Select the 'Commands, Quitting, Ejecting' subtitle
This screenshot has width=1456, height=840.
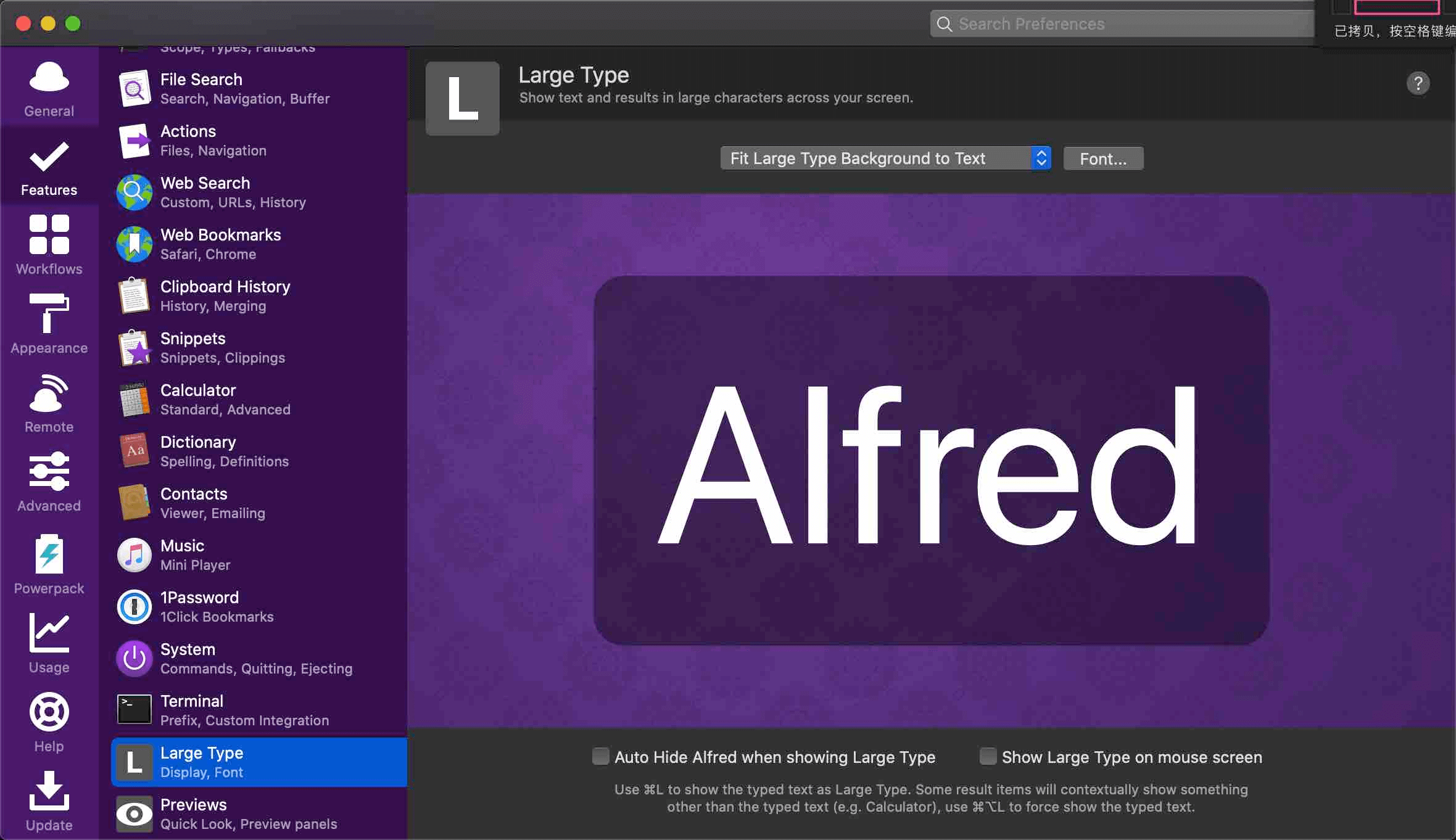click(257, 669)
